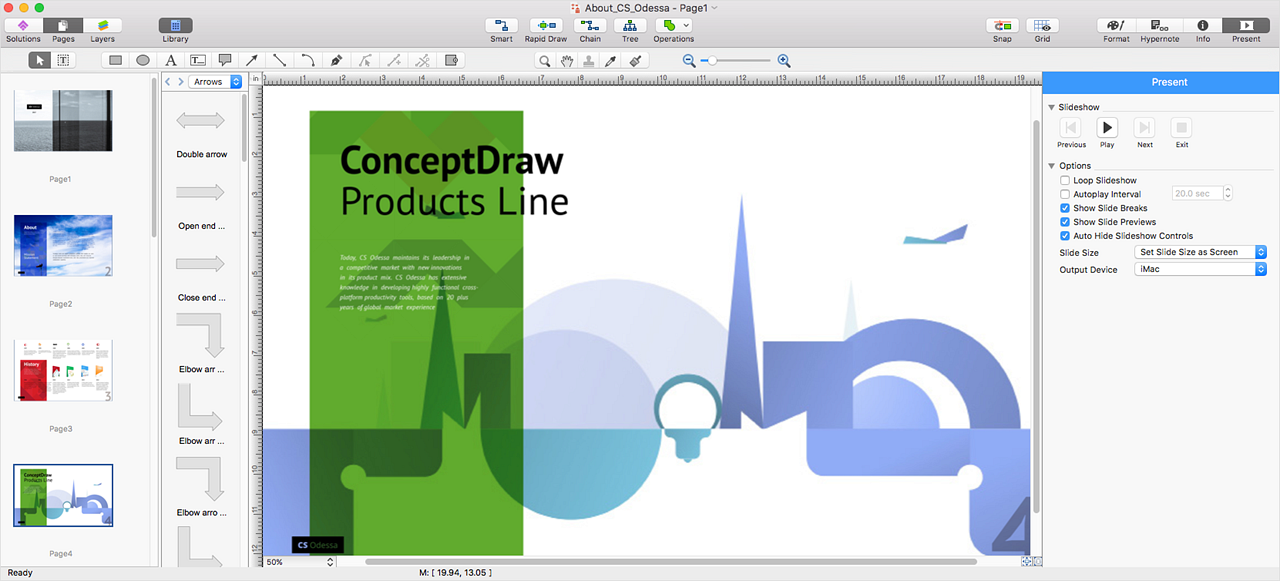The height and width of the screenshot is (581, 1280).
Task: Open the Output Device dropdown
Action: point(1200,269)
